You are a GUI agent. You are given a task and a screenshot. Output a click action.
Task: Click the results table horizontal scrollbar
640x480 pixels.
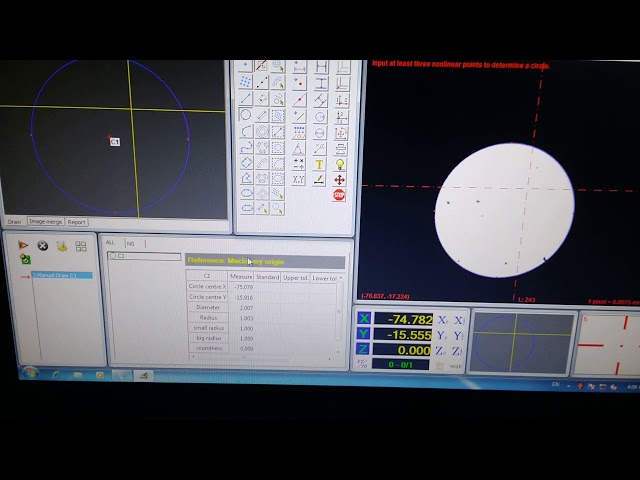point(261,358)
